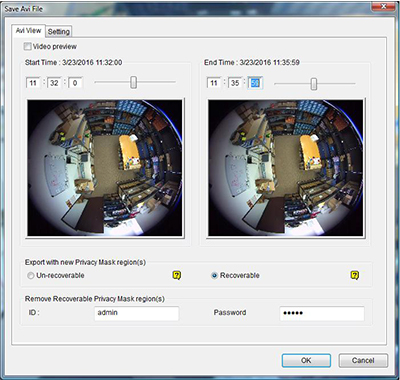Close the Save Avi File dialog
The width and height of the screenshot is (400, 380).
(383, 7)
